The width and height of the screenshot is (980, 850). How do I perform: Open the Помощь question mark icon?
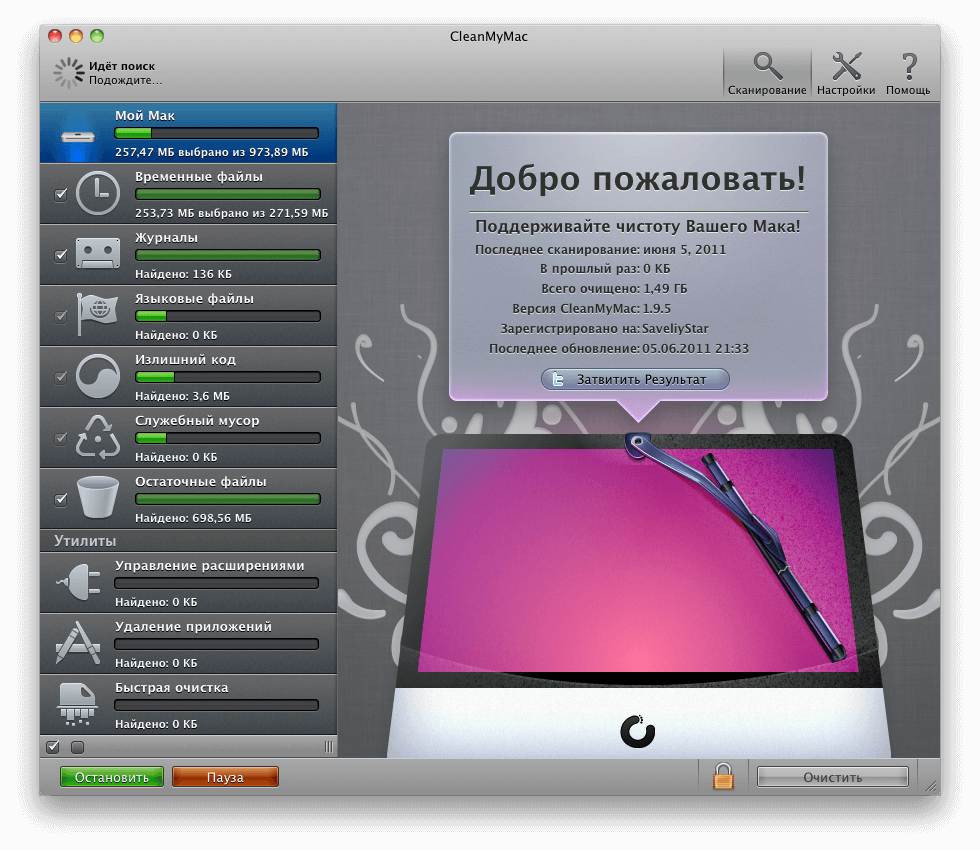(x=909, y=66)
